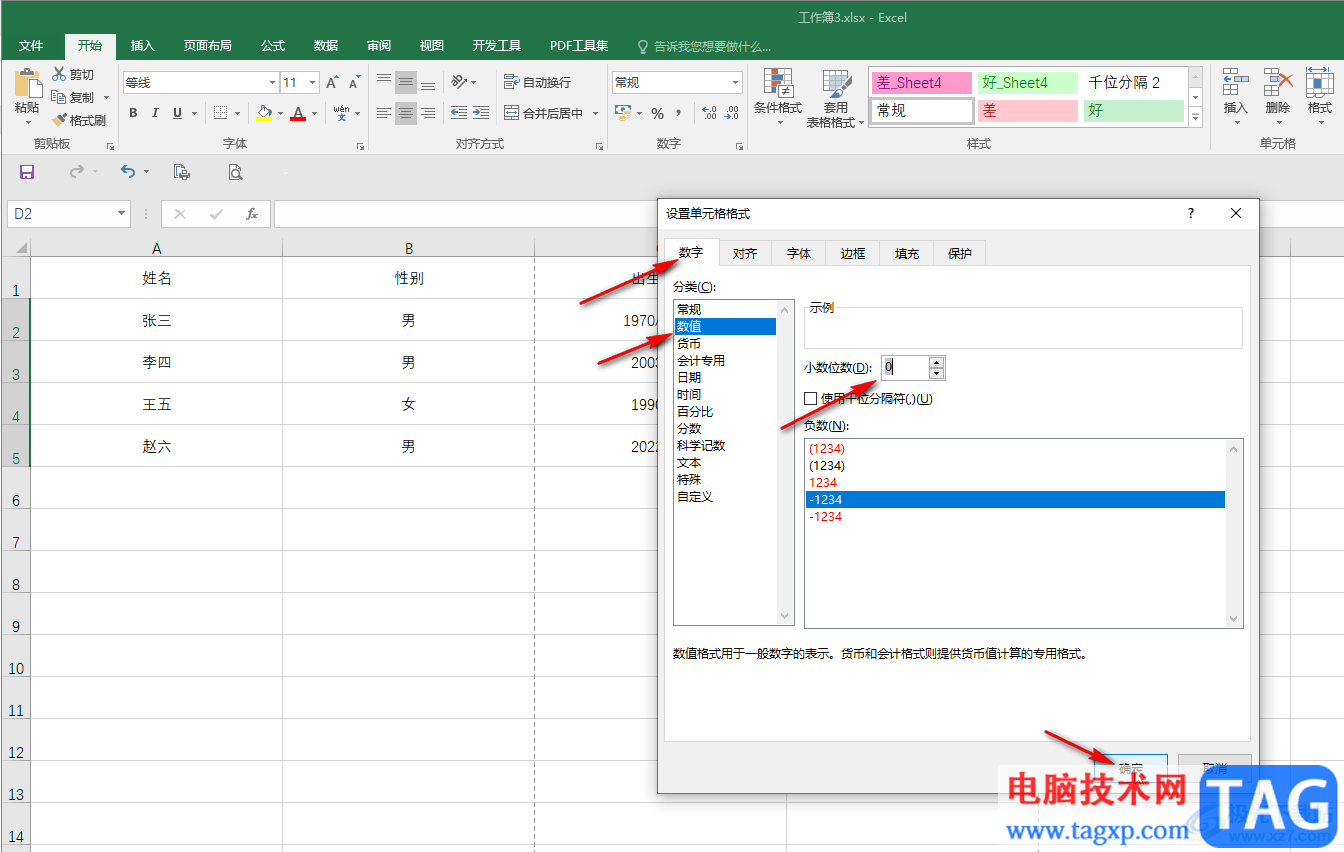Switch to the 对齐 tab in dialog
1344x852 pixels.
(745, 254)
